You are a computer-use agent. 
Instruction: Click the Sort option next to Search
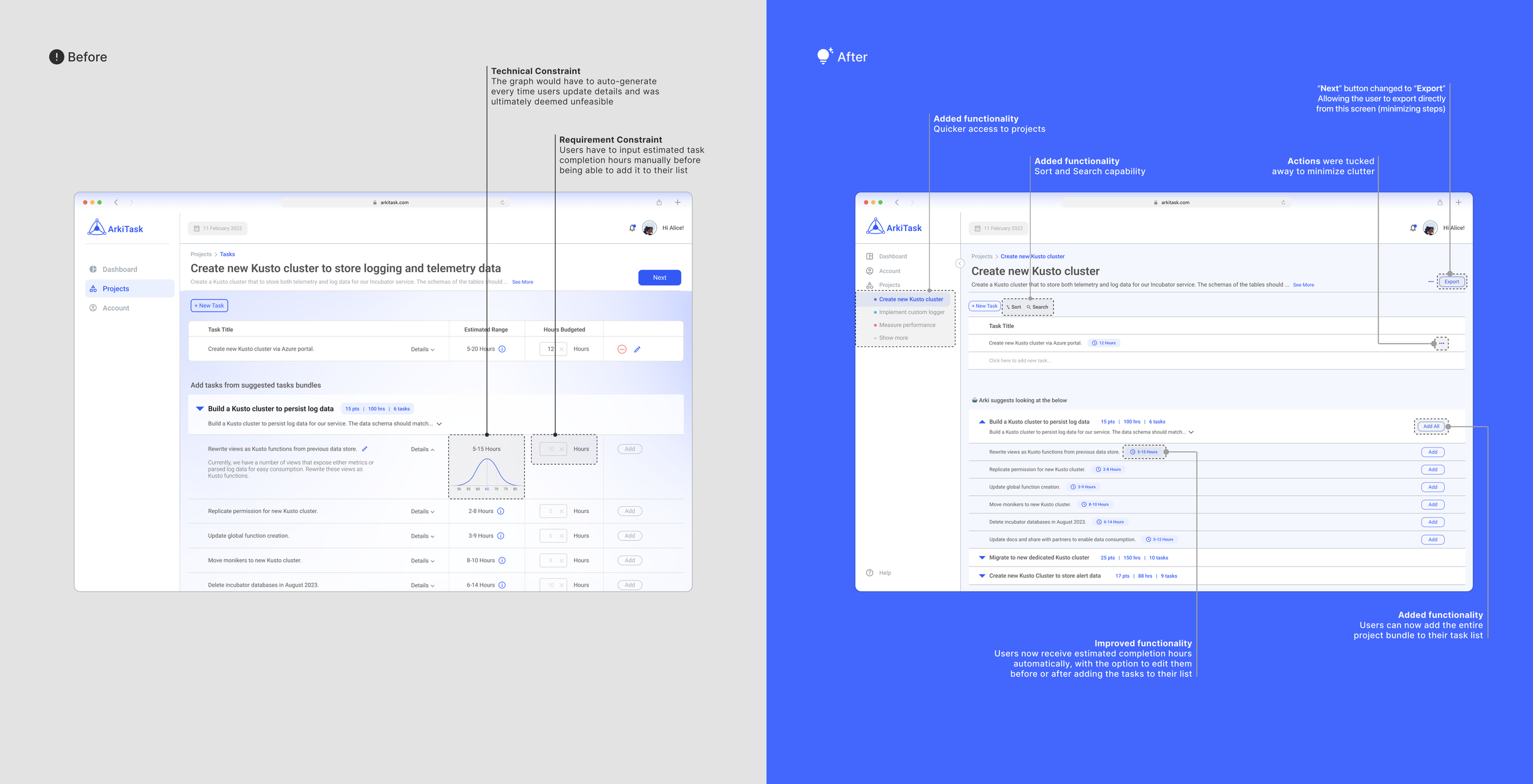1014,307
